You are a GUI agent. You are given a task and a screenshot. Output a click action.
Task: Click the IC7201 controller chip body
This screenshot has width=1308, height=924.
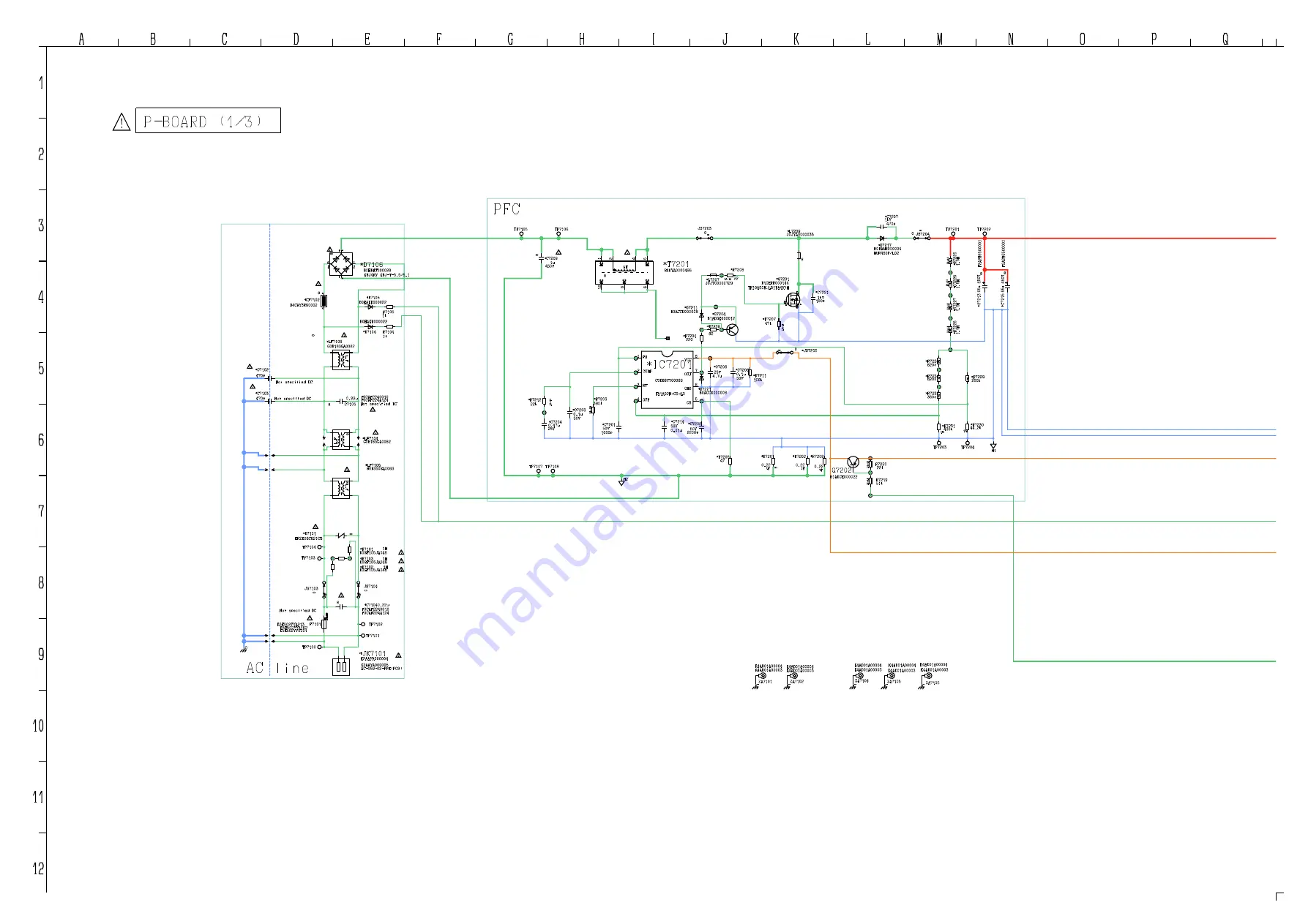coord(666,380)
